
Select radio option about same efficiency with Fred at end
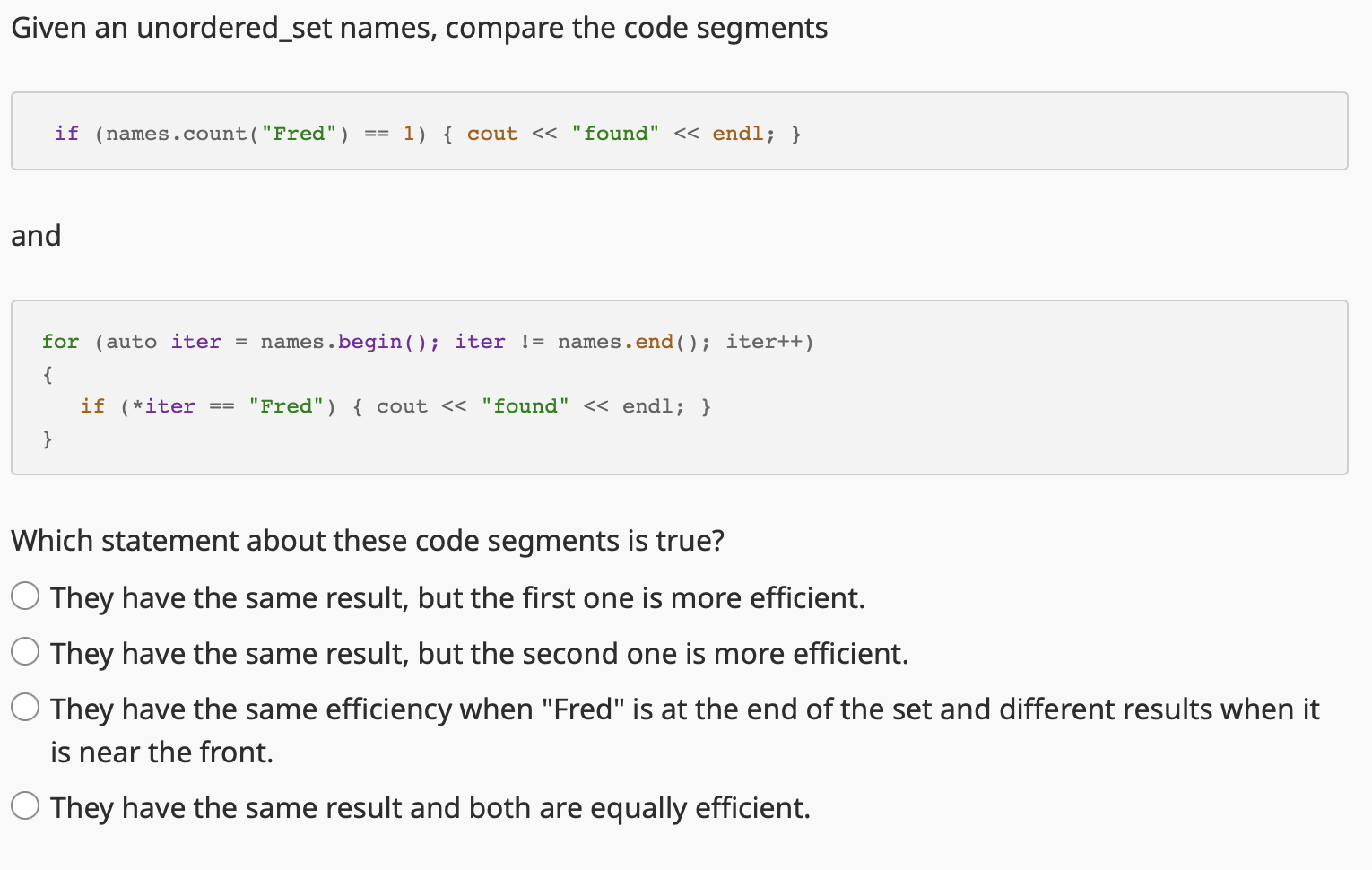(25, 707)
